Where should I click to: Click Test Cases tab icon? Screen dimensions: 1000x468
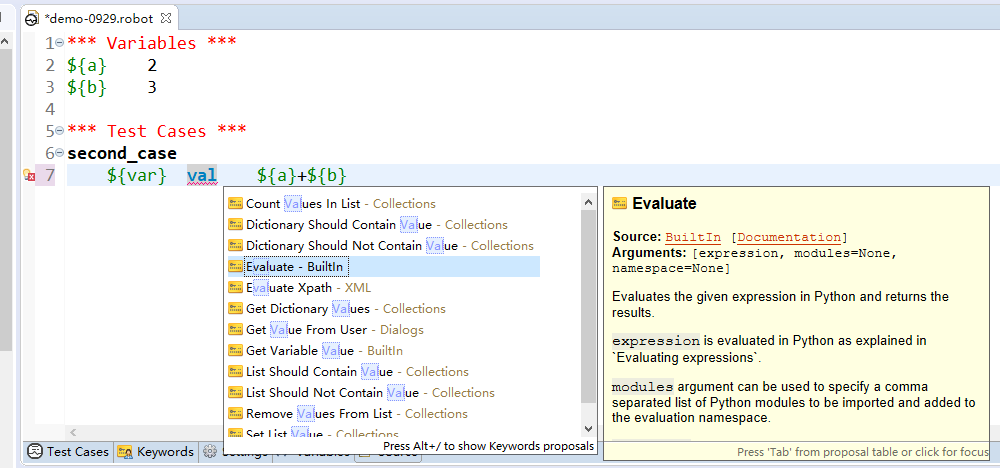point(35,451)
